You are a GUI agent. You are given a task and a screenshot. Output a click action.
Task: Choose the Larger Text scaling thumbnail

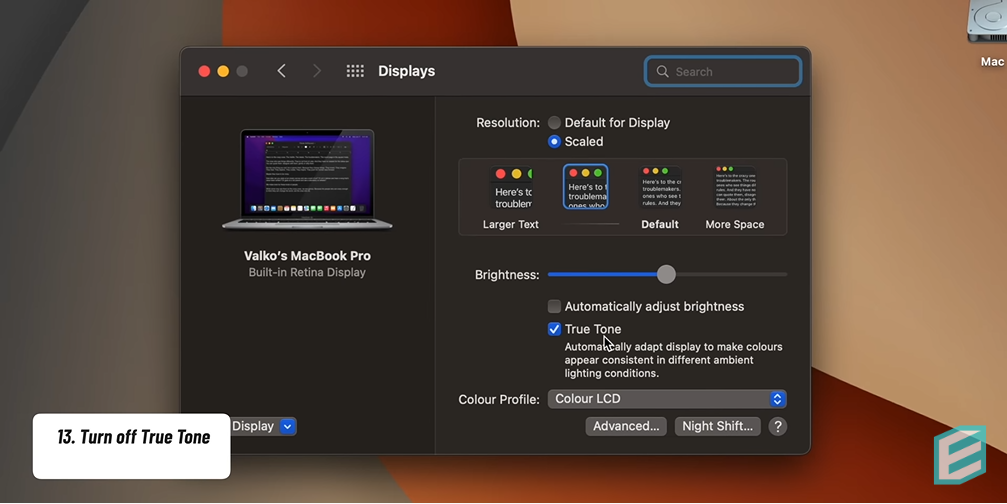pos(511,187)
